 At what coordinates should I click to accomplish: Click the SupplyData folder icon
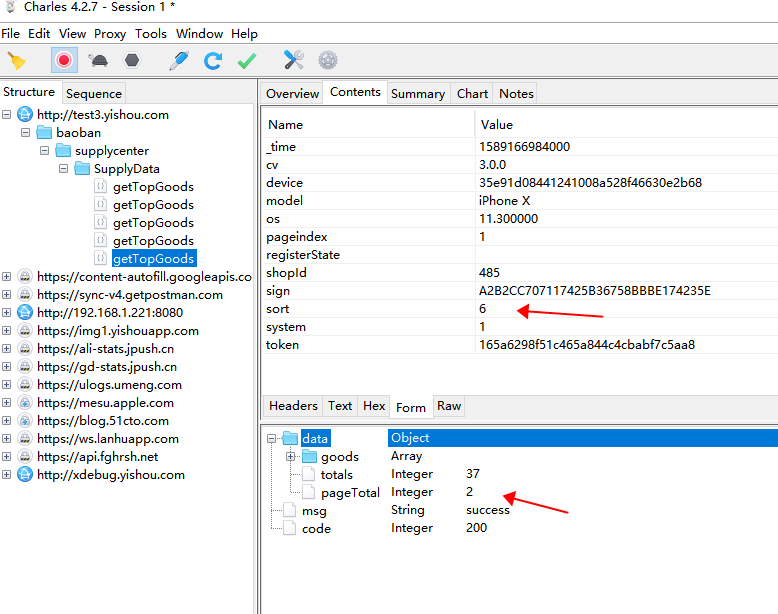coord(82,168)
